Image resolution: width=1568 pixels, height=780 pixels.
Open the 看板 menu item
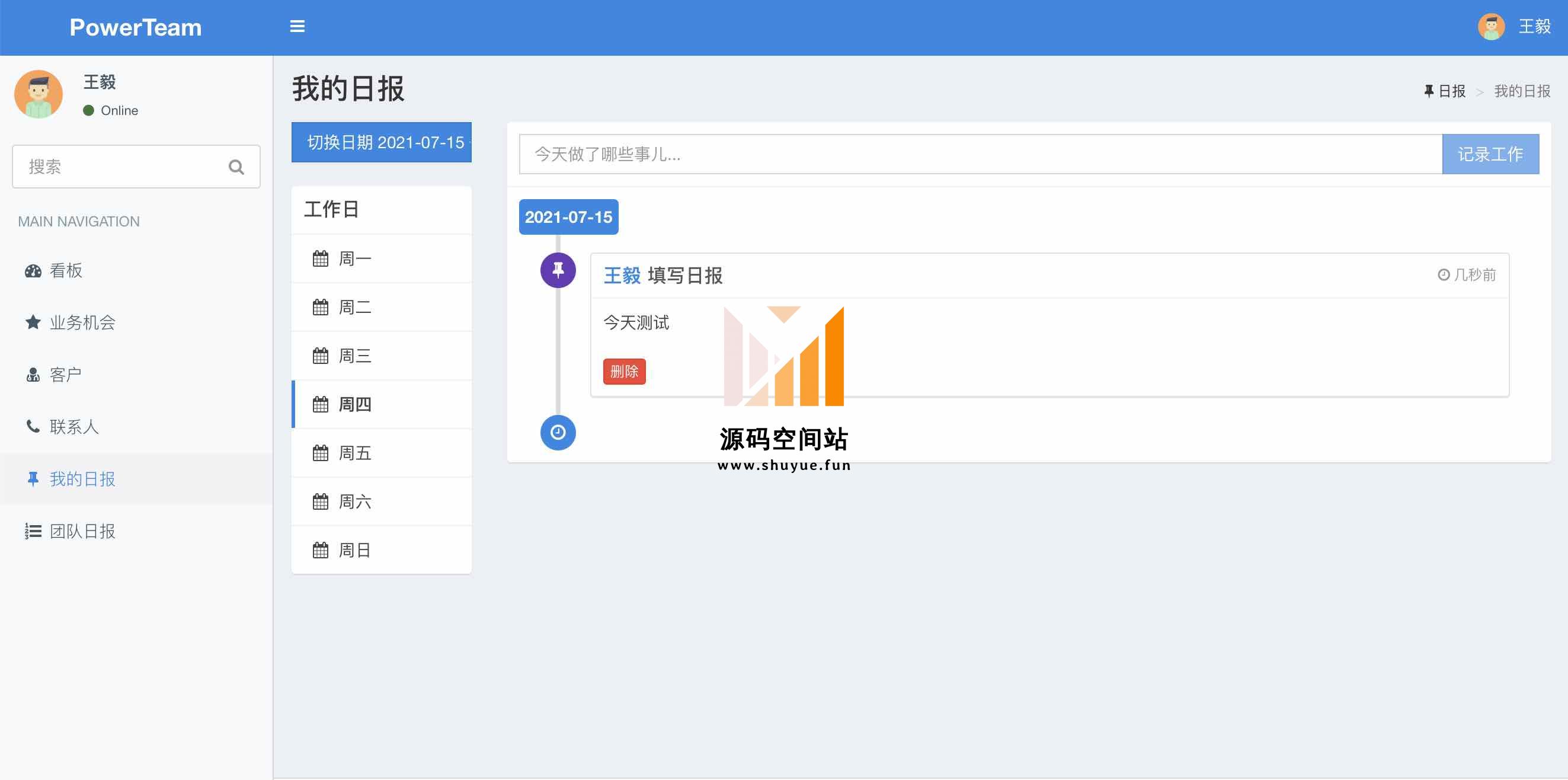pyautogui.click(x=136, y=271)
